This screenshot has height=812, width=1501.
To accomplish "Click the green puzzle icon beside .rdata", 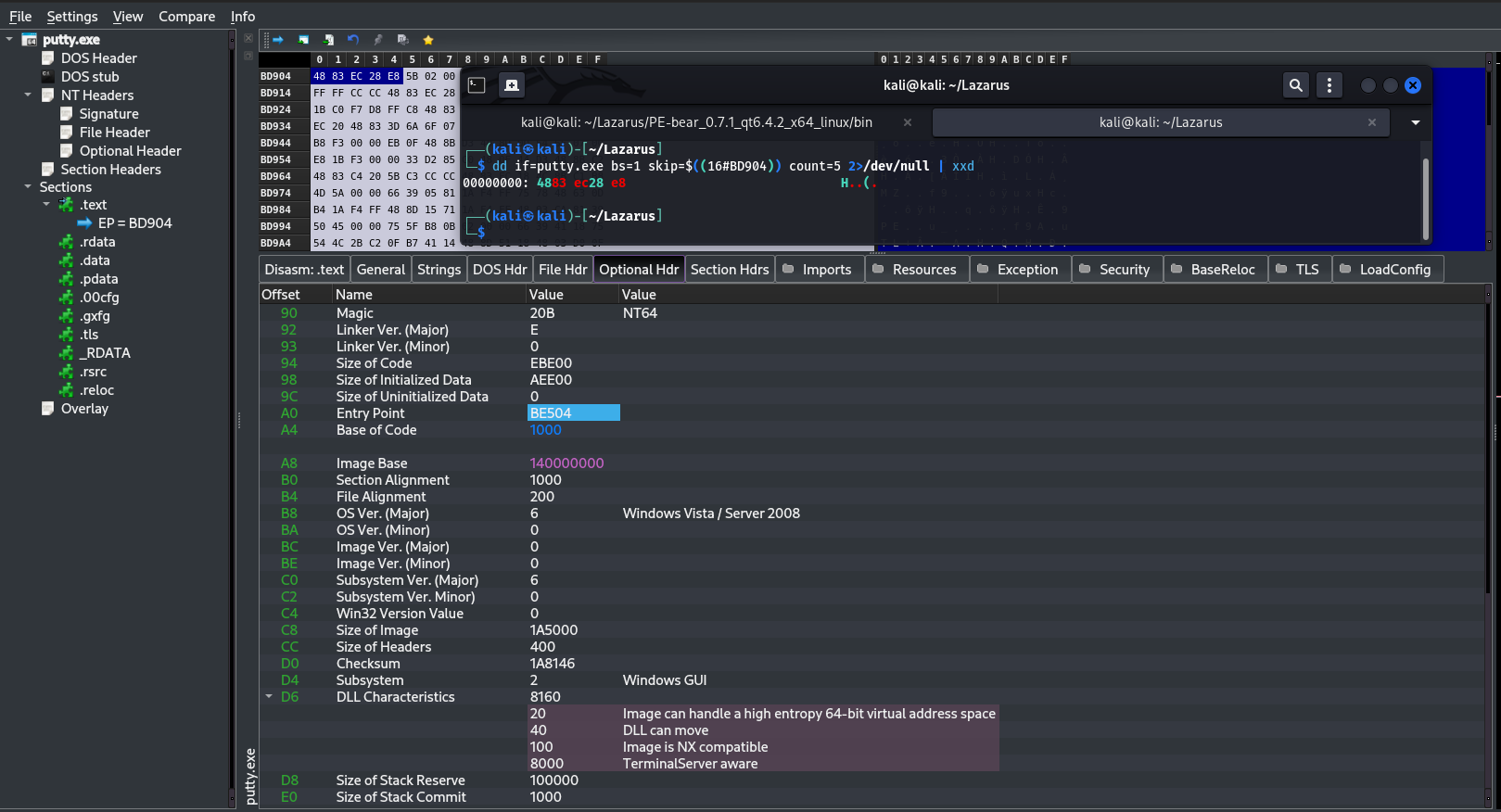I will click(x=67, y=242).
